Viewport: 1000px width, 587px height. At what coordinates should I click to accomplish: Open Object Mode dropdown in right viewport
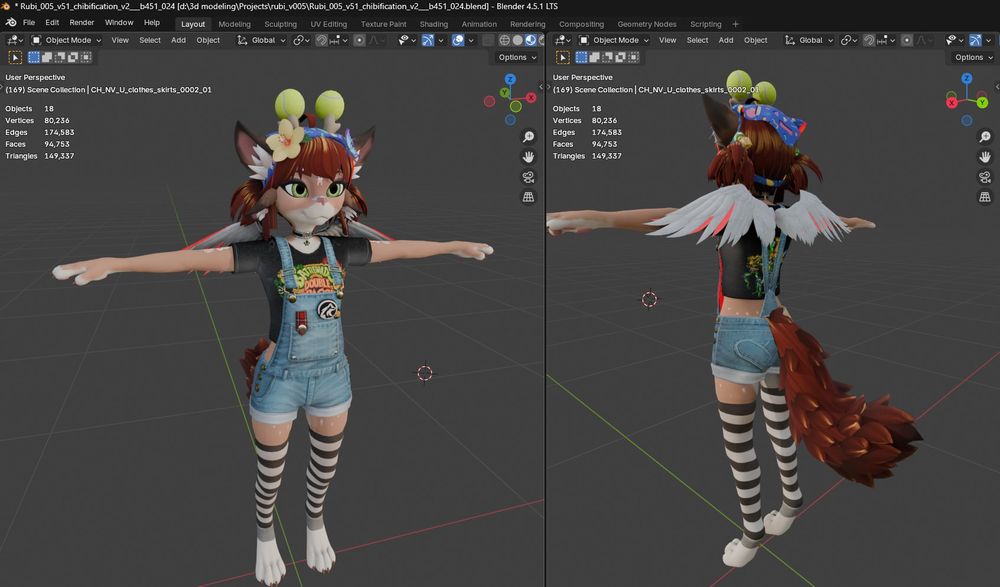[x=615, y=40]
